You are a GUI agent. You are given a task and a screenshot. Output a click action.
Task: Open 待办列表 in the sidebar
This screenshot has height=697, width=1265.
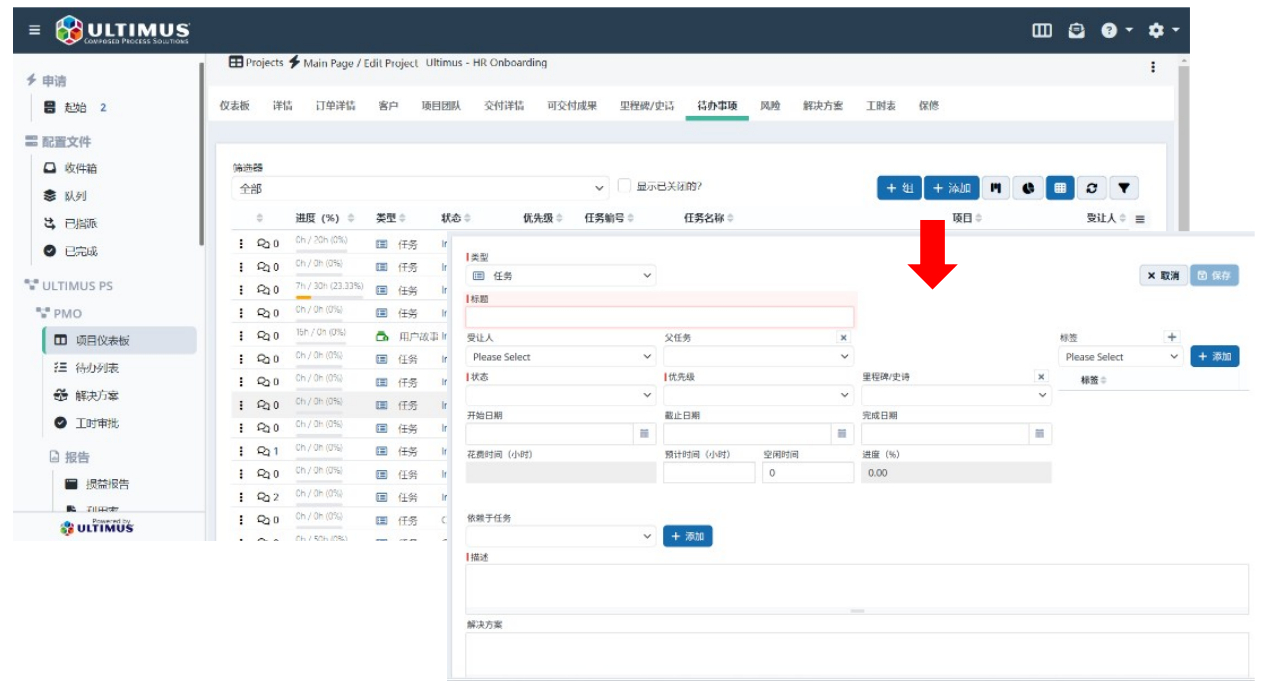(87, 368)
